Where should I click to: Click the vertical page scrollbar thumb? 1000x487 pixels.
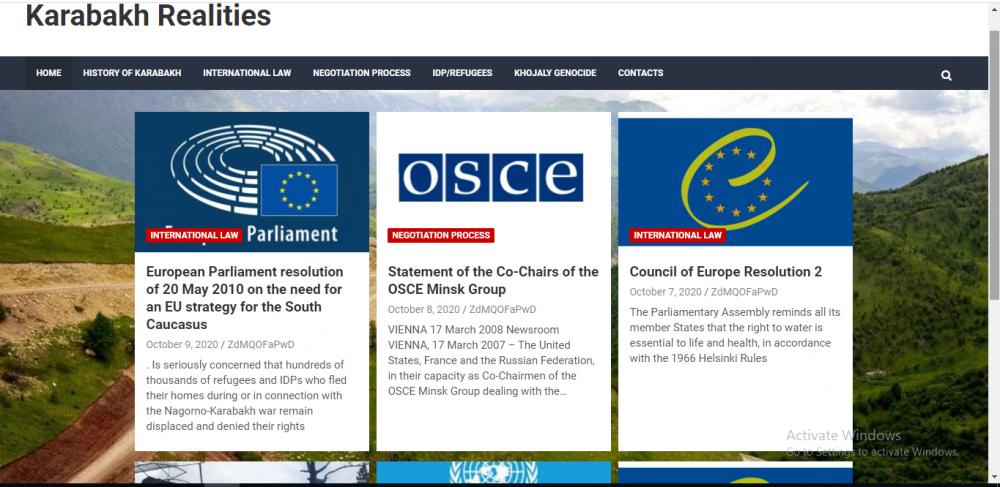[994, 163]
